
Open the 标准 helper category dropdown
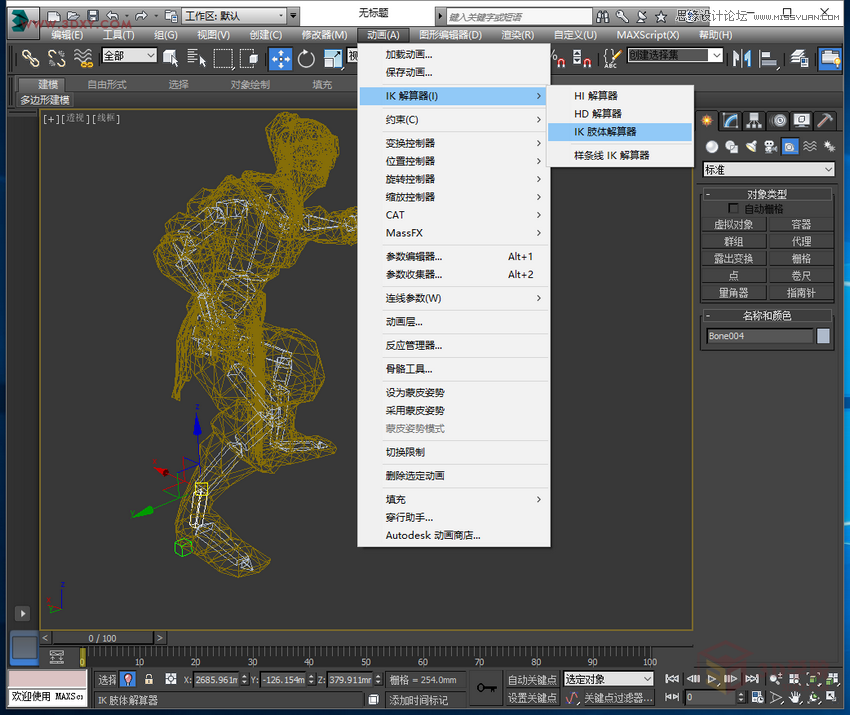768,170
